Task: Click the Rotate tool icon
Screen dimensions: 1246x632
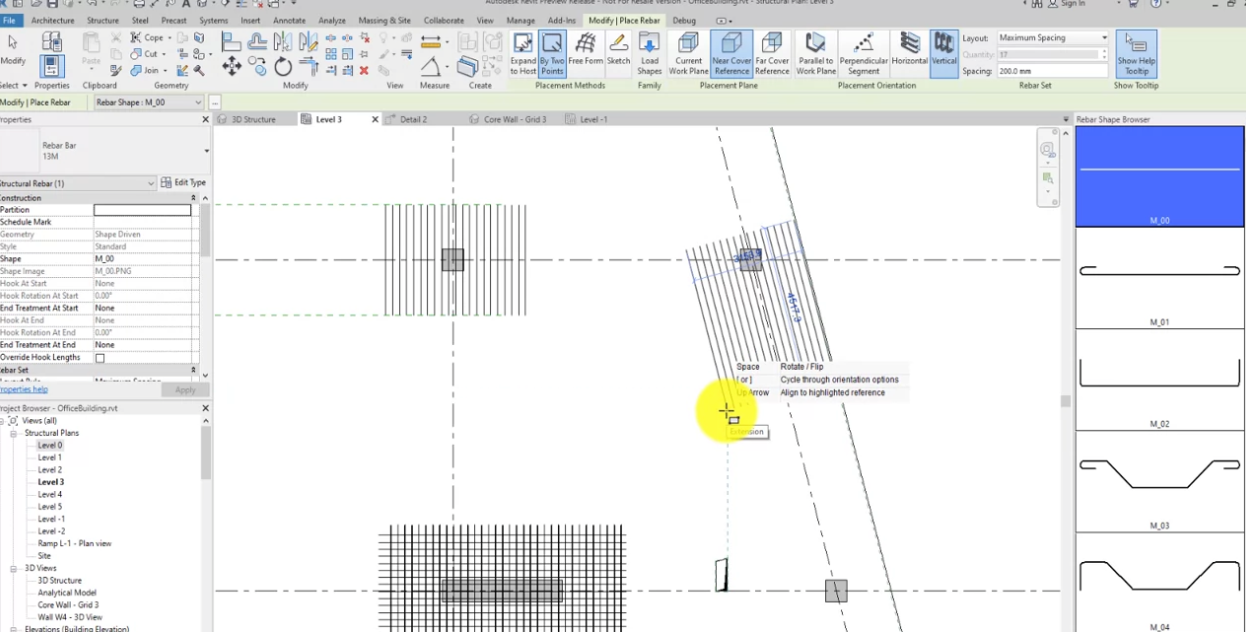Action: [x=283, y=67]
